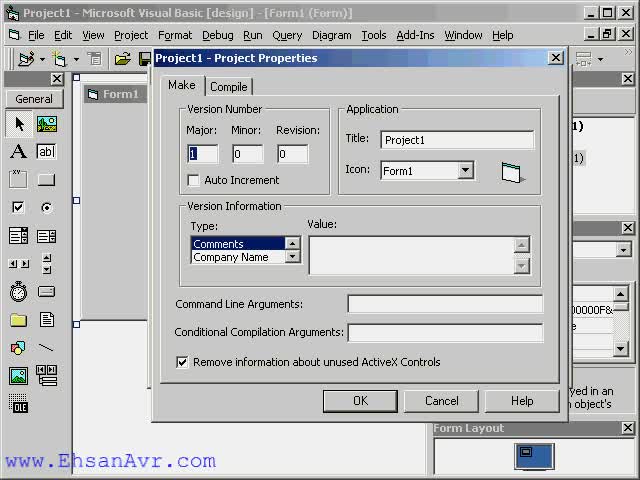The image size is (640, 480).
Task: Confirm project properties with OK
Action: pos(360,401)
